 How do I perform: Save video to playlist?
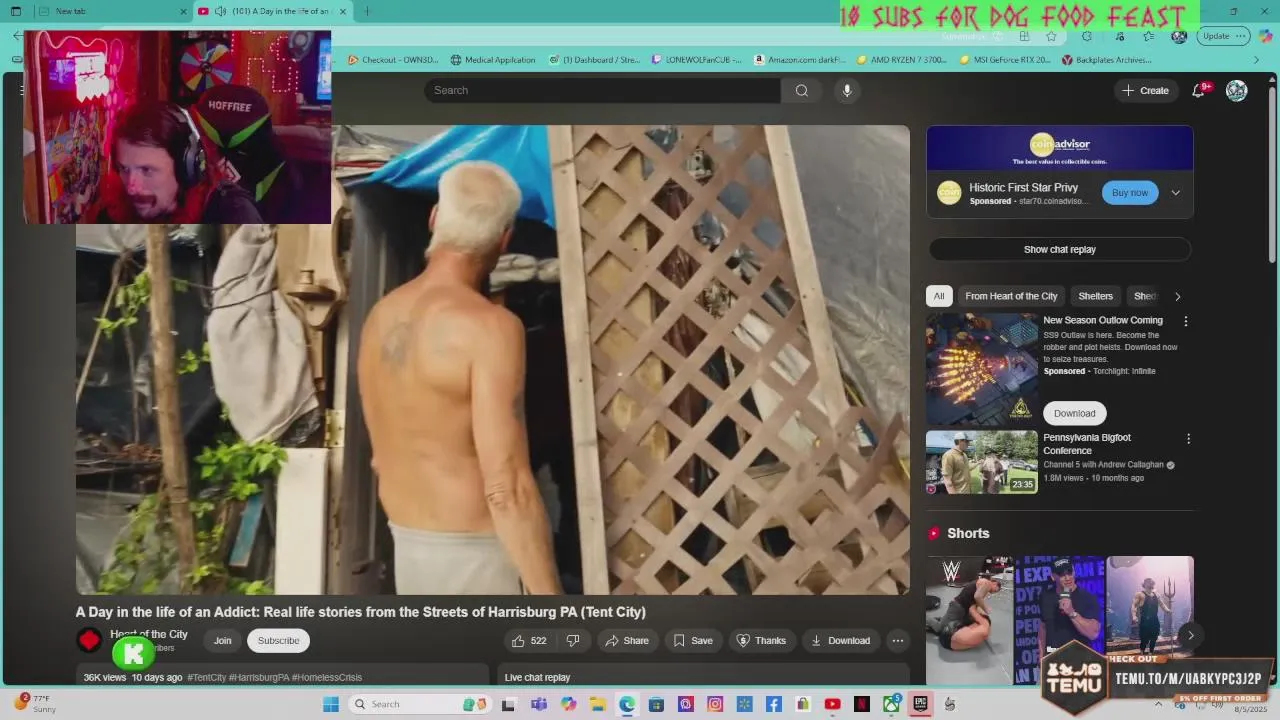point(693,641)
